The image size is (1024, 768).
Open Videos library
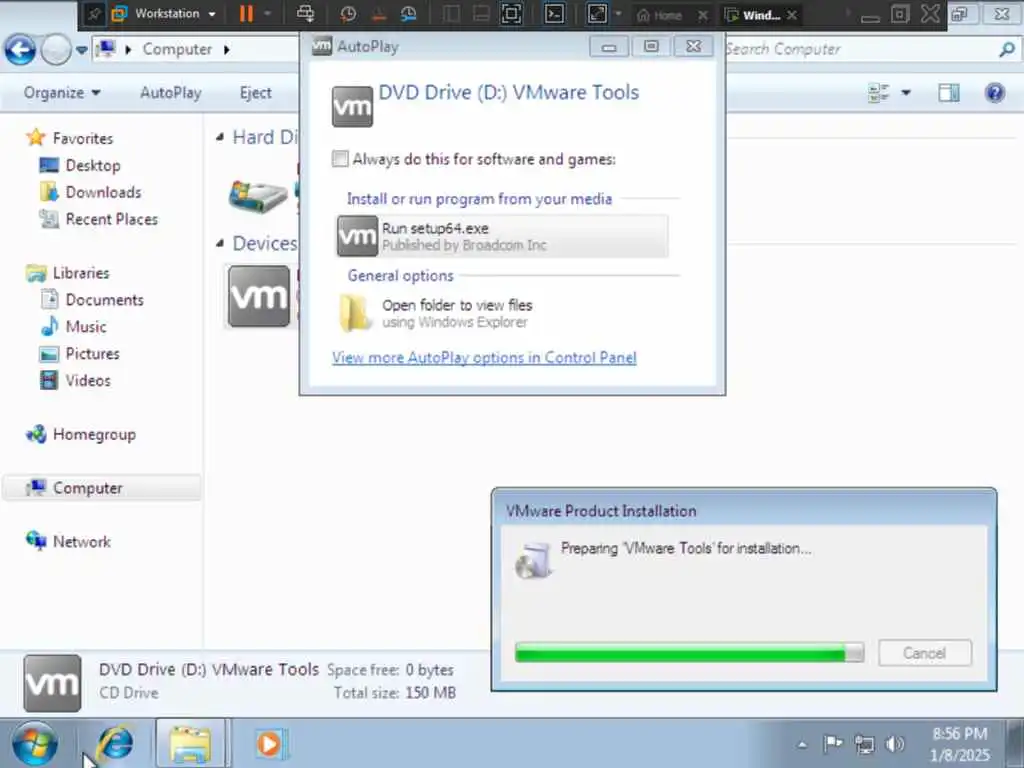[x=88, y=380]
